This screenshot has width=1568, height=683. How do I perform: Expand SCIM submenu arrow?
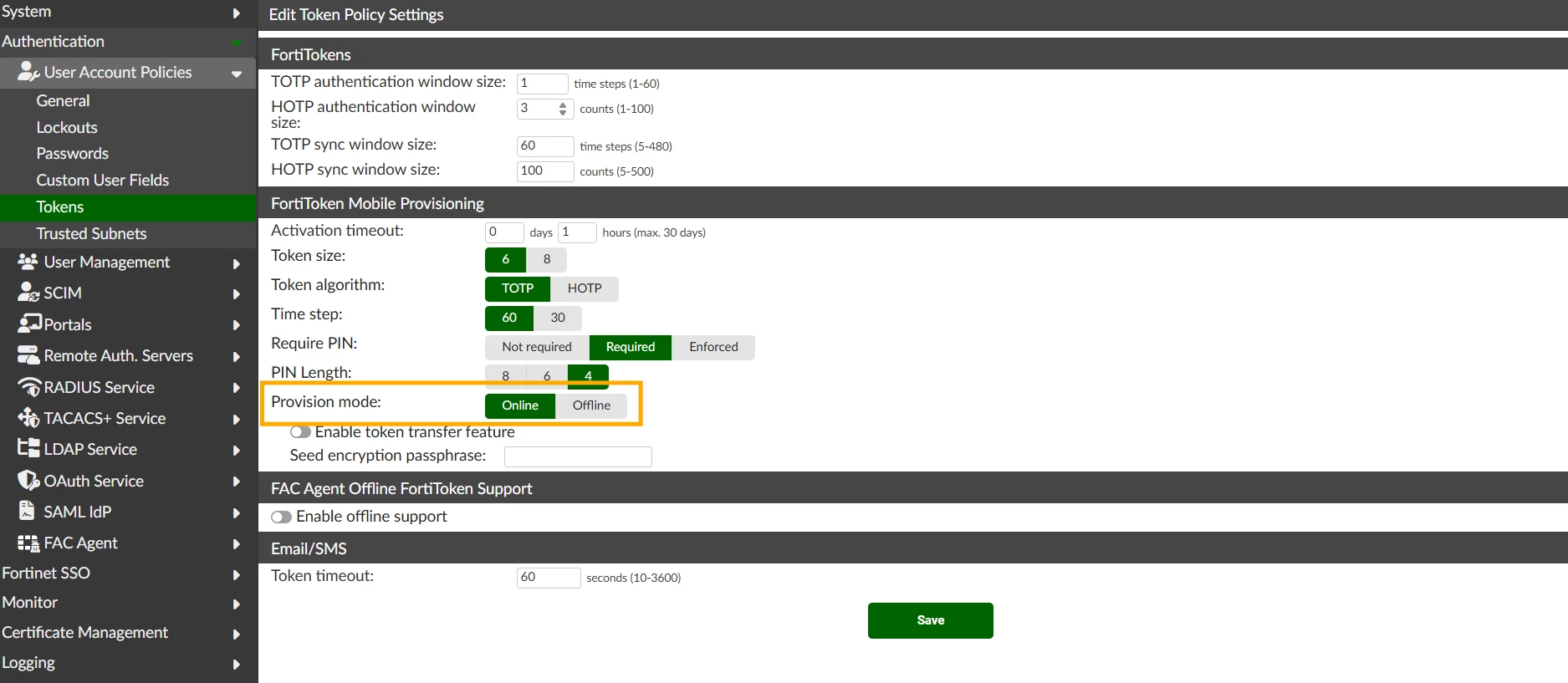click(x=237, y=294)
